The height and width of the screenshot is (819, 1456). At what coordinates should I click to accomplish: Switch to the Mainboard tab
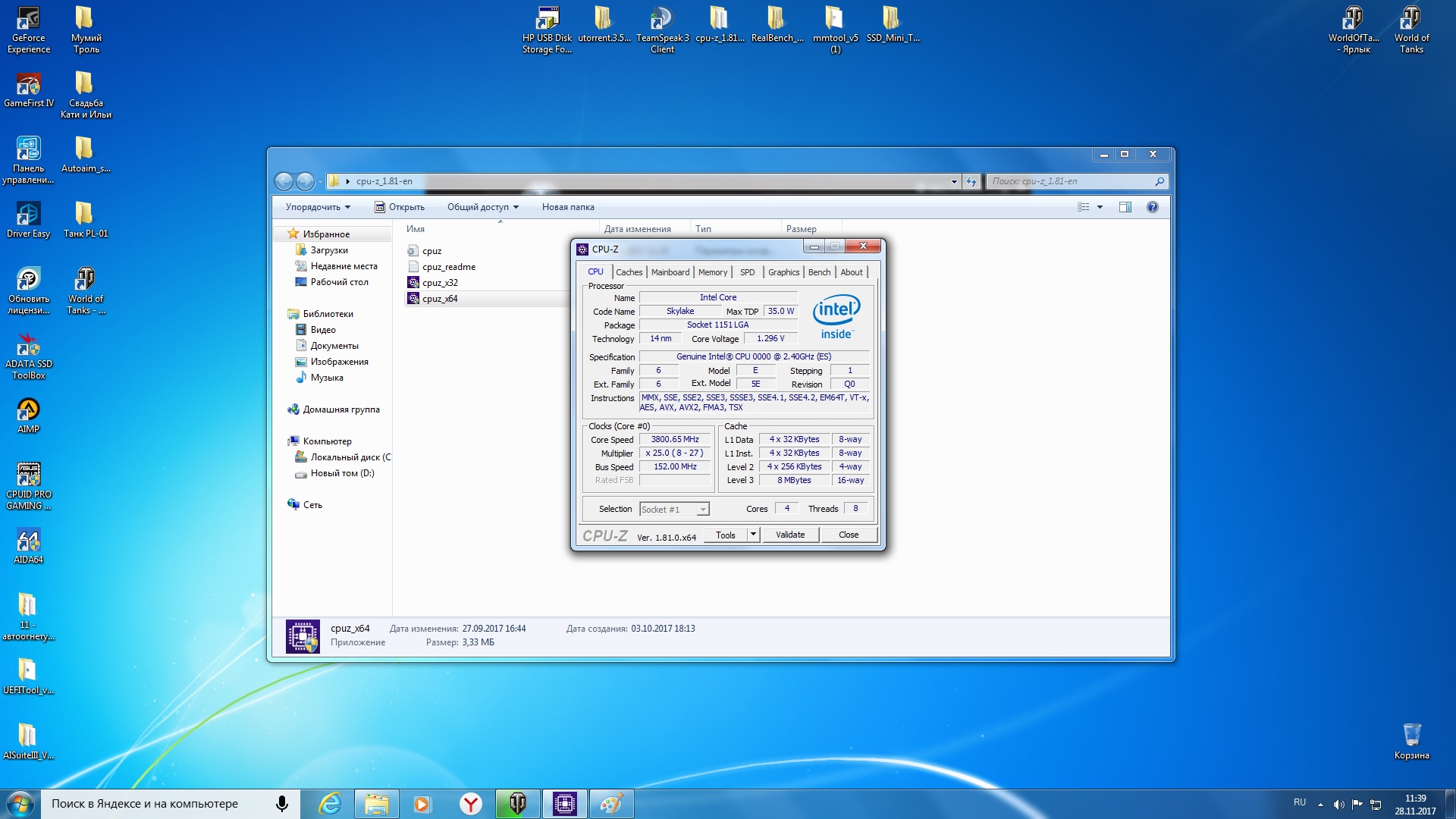pos(670,272)
